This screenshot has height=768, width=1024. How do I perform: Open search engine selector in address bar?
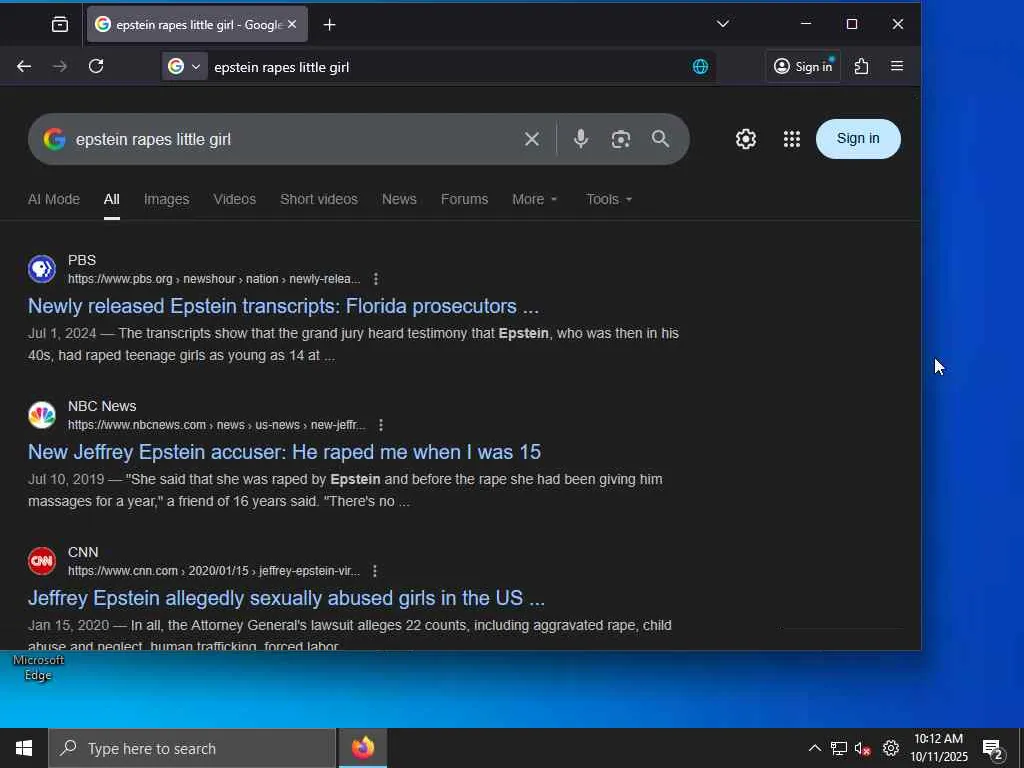click(x=185, y=67)
